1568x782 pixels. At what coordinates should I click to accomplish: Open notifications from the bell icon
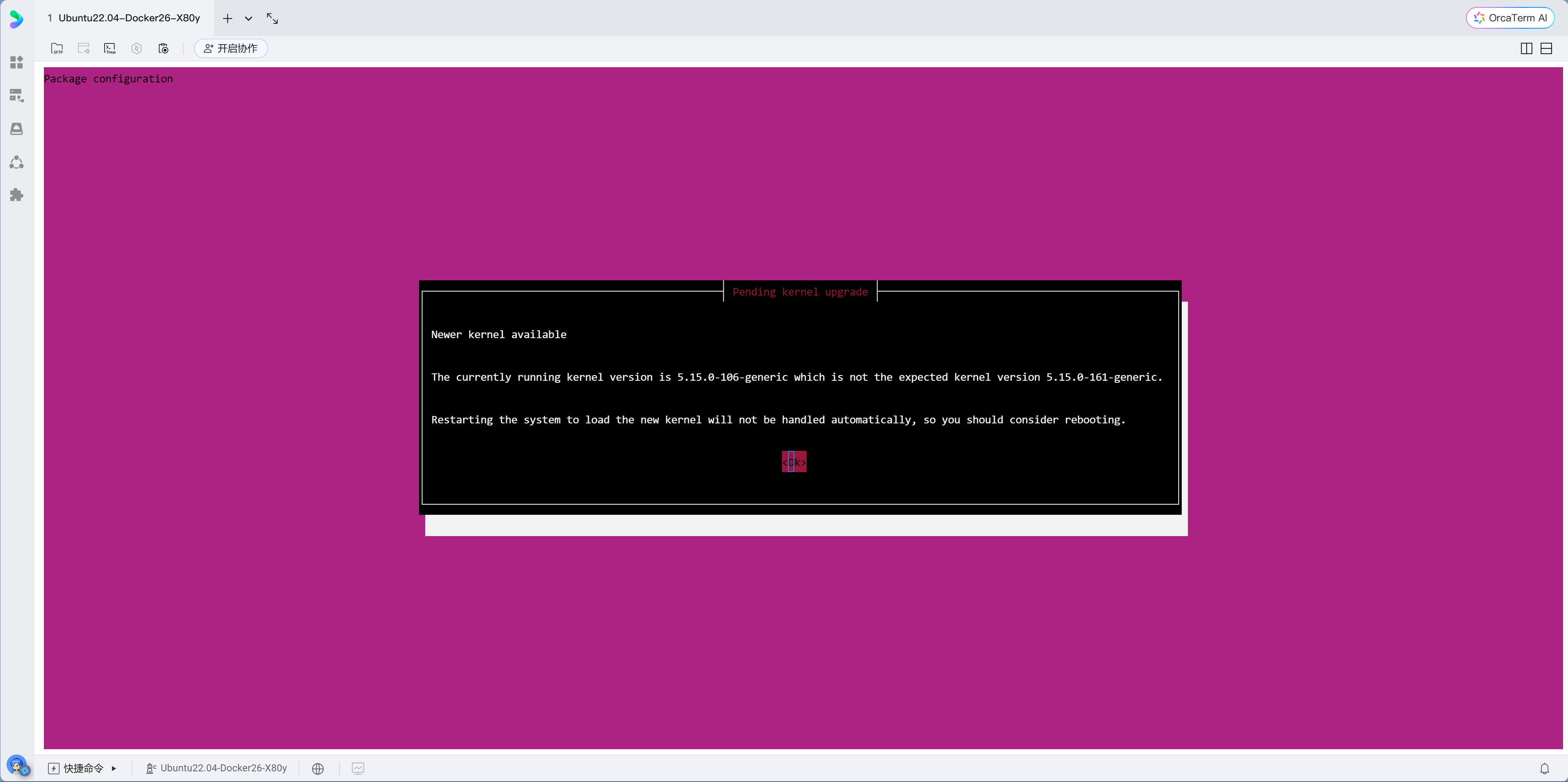tap(1545, 768)
